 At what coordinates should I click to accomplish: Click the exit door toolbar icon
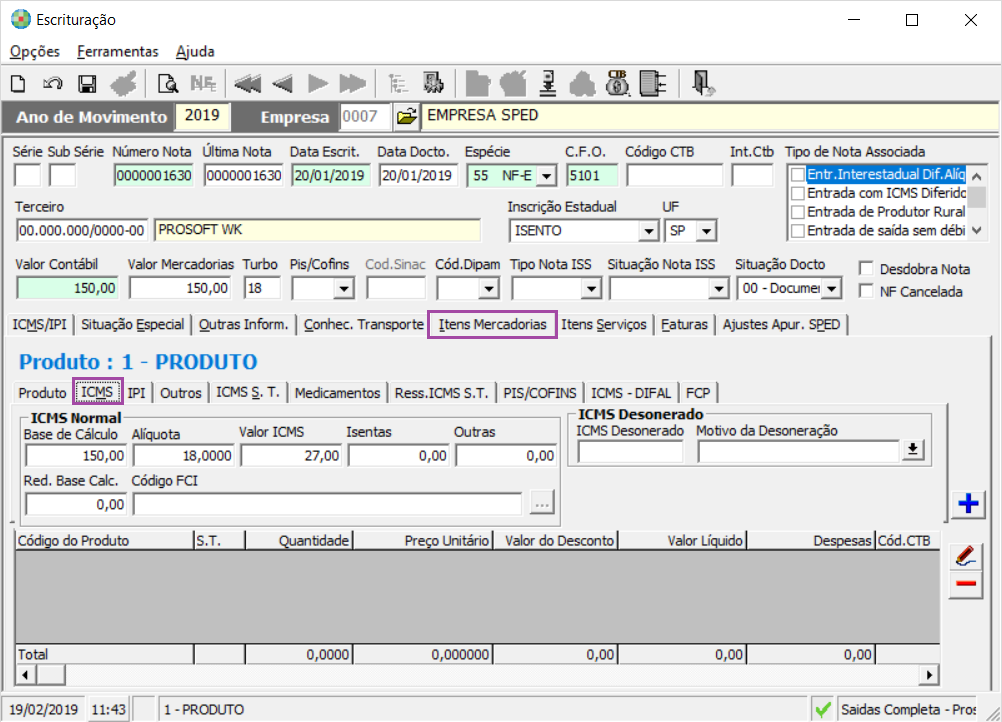click(x=703, y=84)
